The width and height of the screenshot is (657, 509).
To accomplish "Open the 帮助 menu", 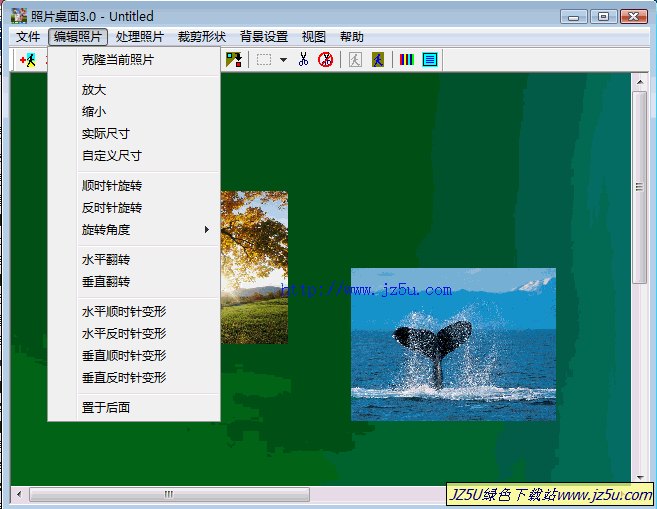I will pos(352,37).
